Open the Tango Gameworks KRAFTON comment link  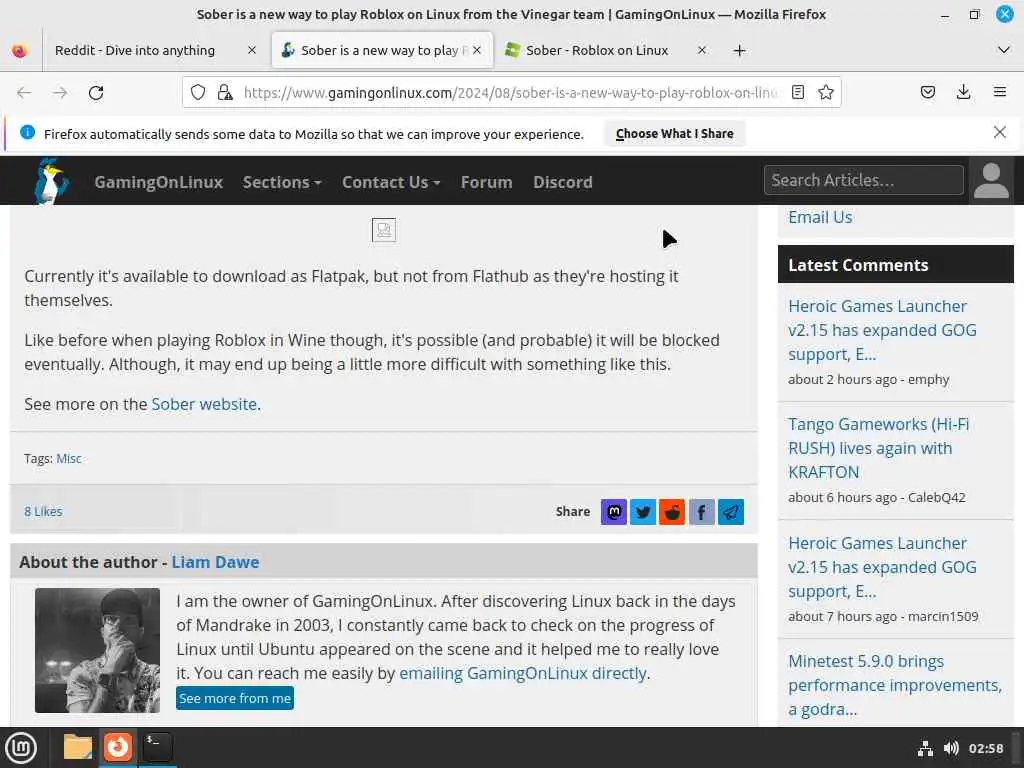click(878, 448)
